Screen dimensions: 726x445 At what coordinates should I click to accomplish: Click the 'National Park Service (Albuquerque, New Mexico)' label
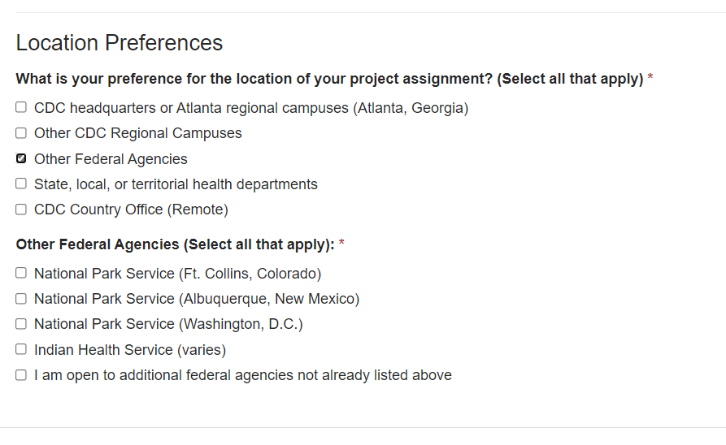tap(196, 298)
